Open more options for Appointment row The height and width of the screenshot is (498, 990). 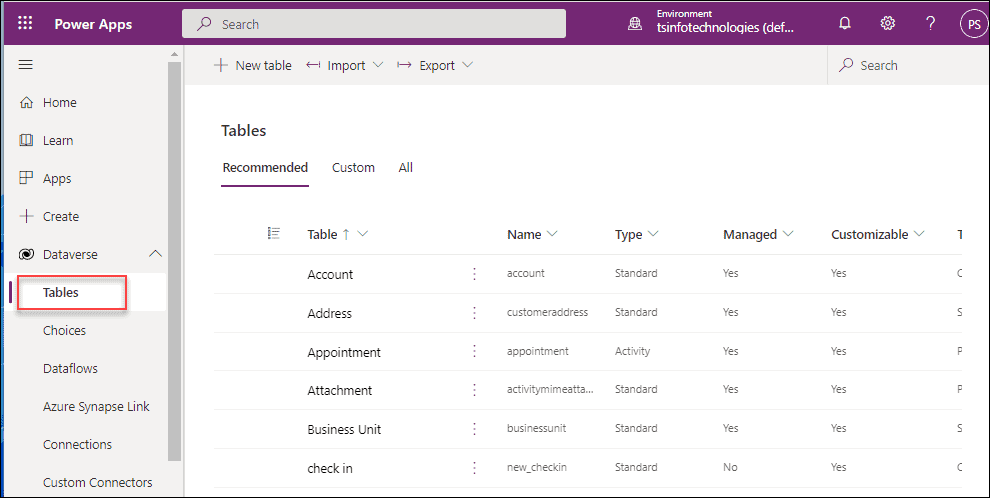[x=475, y=351]
